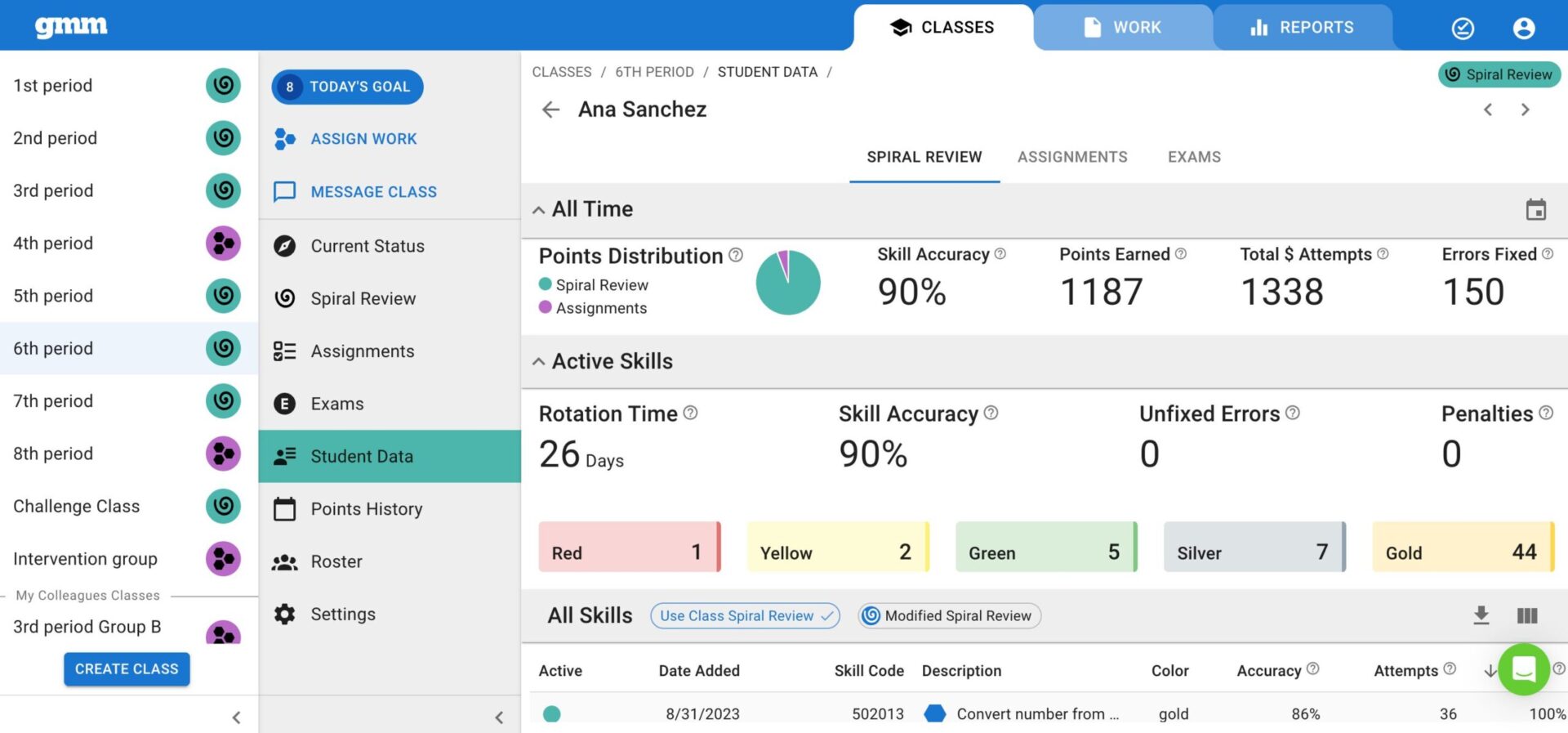Open the Reports tab
Screen dimensions: 1568x733
1302,28
